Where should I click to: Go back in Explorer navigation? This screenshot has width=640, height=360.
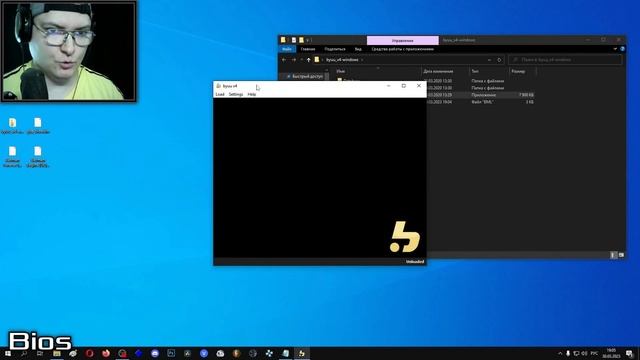(x=284, y=60)
